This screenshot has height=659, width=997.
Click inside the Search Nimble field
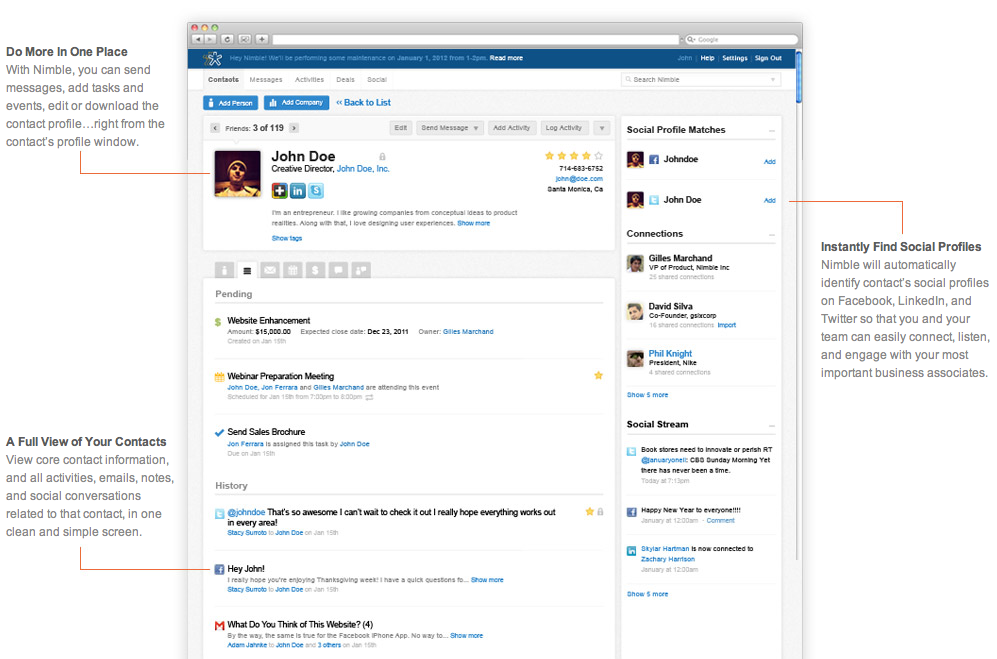tap(701, 80)
